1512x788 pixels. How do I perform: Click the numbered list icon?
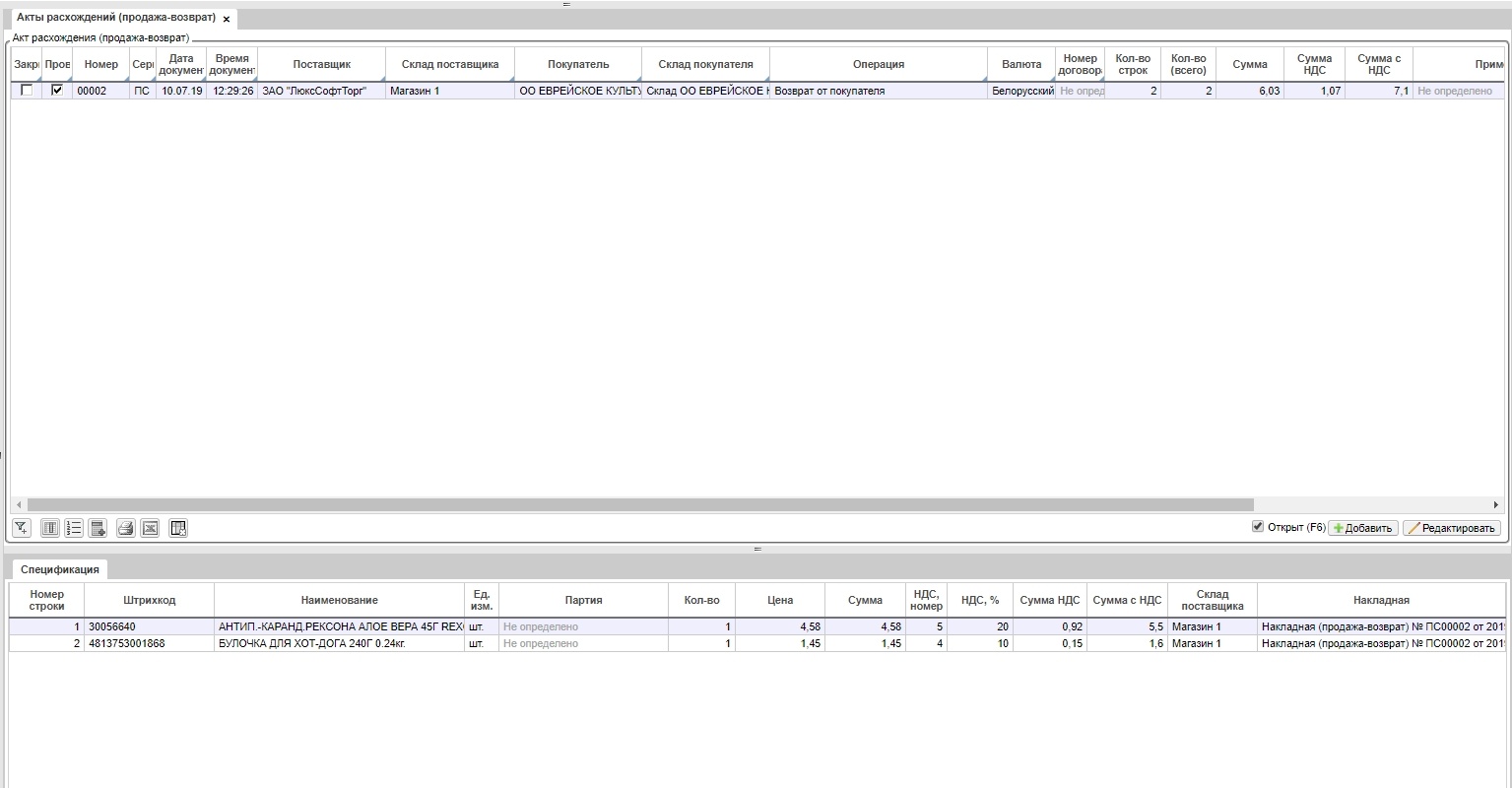click(74, 529)
